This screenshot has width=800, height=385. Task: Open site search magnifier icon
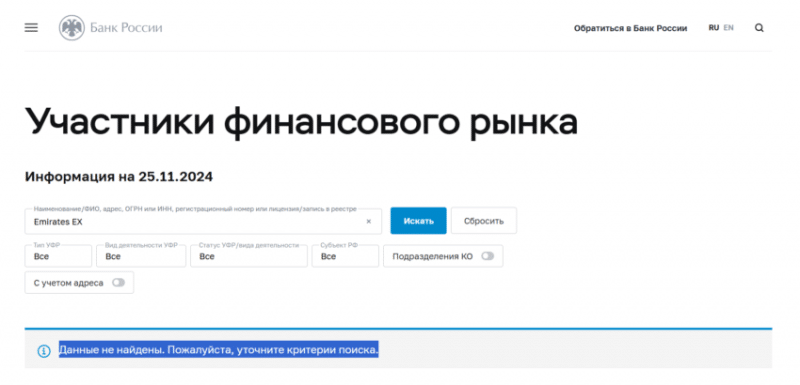coord(759,28)
